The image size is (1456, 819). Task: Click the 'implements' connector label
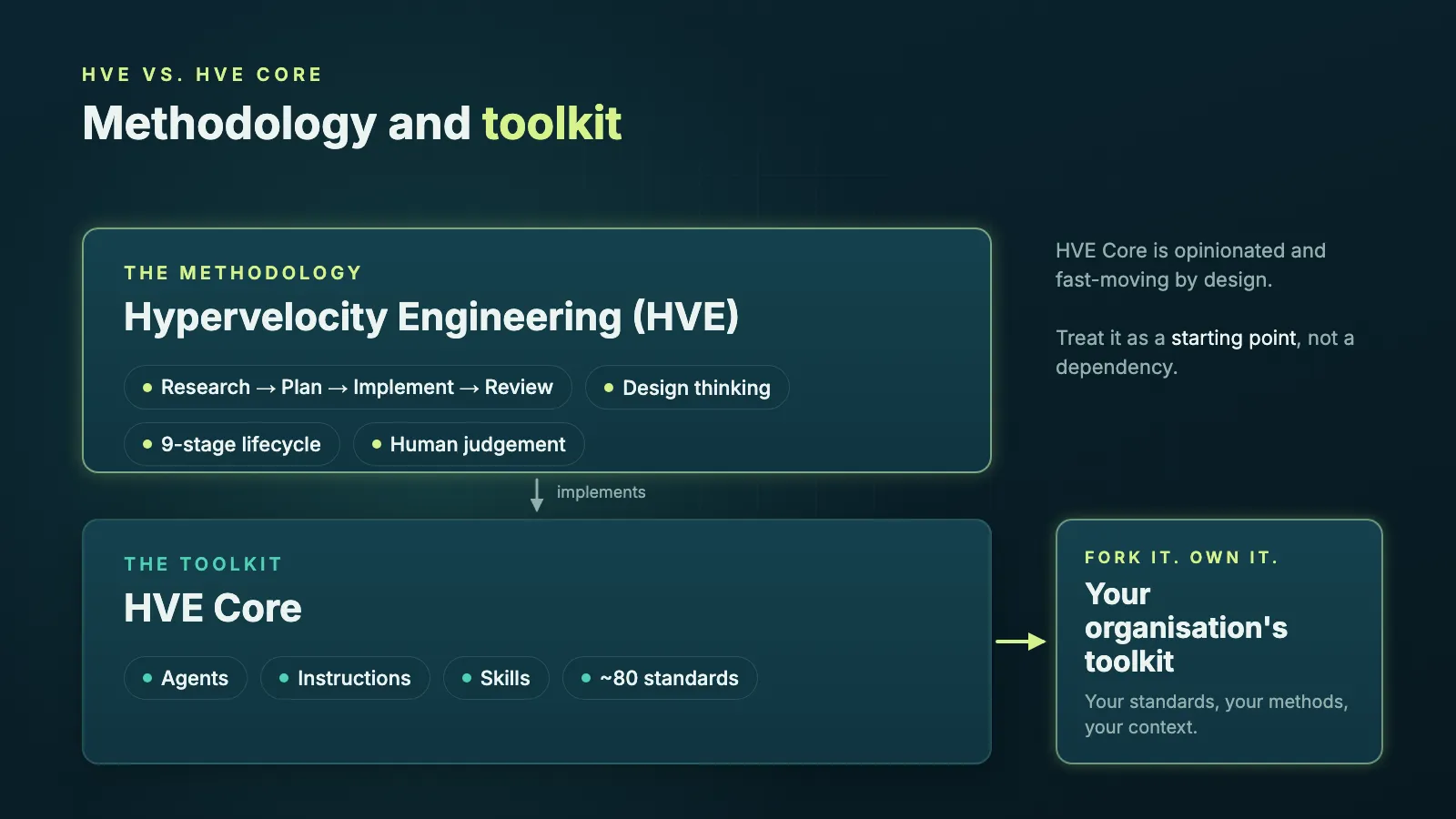[602, 492]
